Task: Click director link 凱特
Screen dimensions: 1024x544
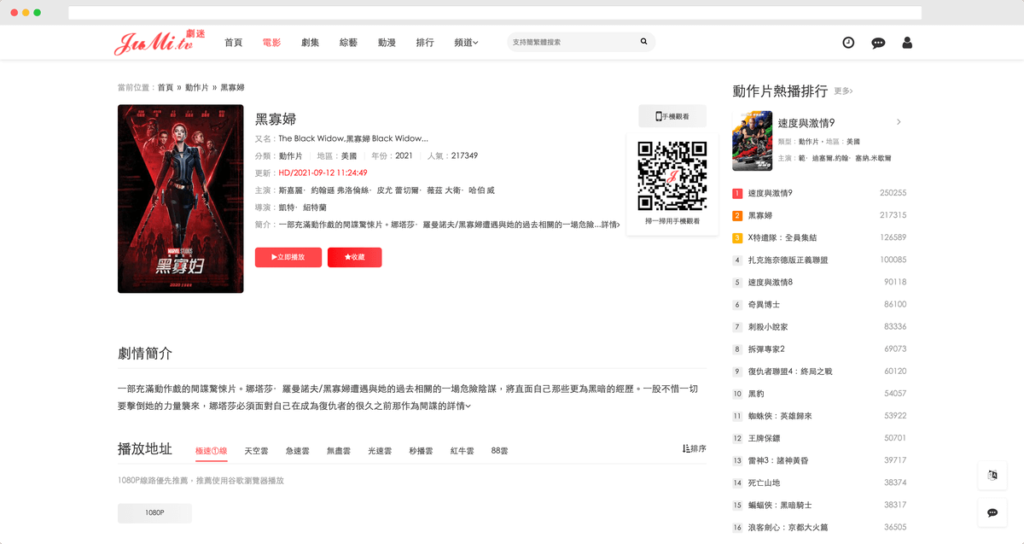Action: click(287, 208)
